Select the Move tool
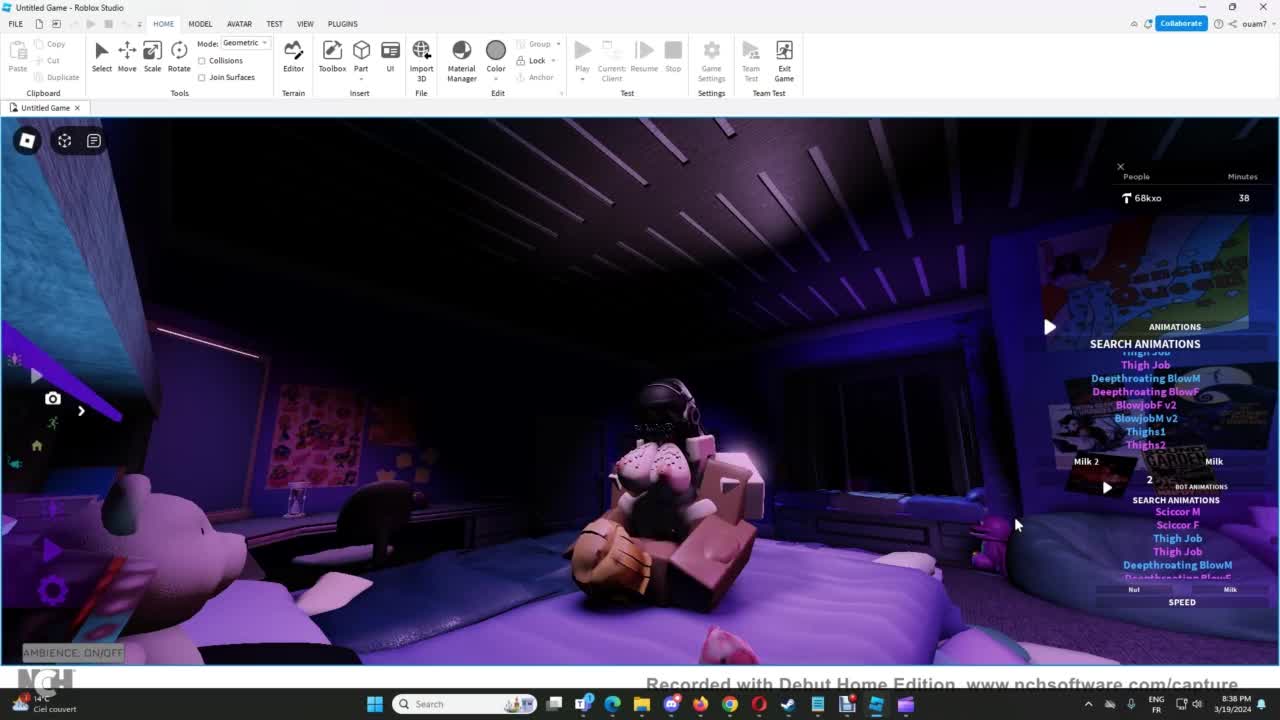Viewport: 1280px width, 720px height. [127, 56]
